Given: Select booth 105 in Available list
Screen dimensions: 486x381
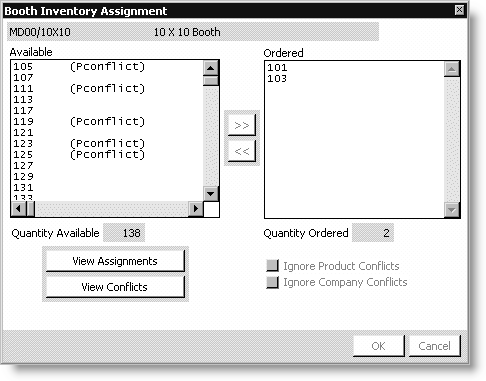Looking at the screenshot, I should [107, 66].
